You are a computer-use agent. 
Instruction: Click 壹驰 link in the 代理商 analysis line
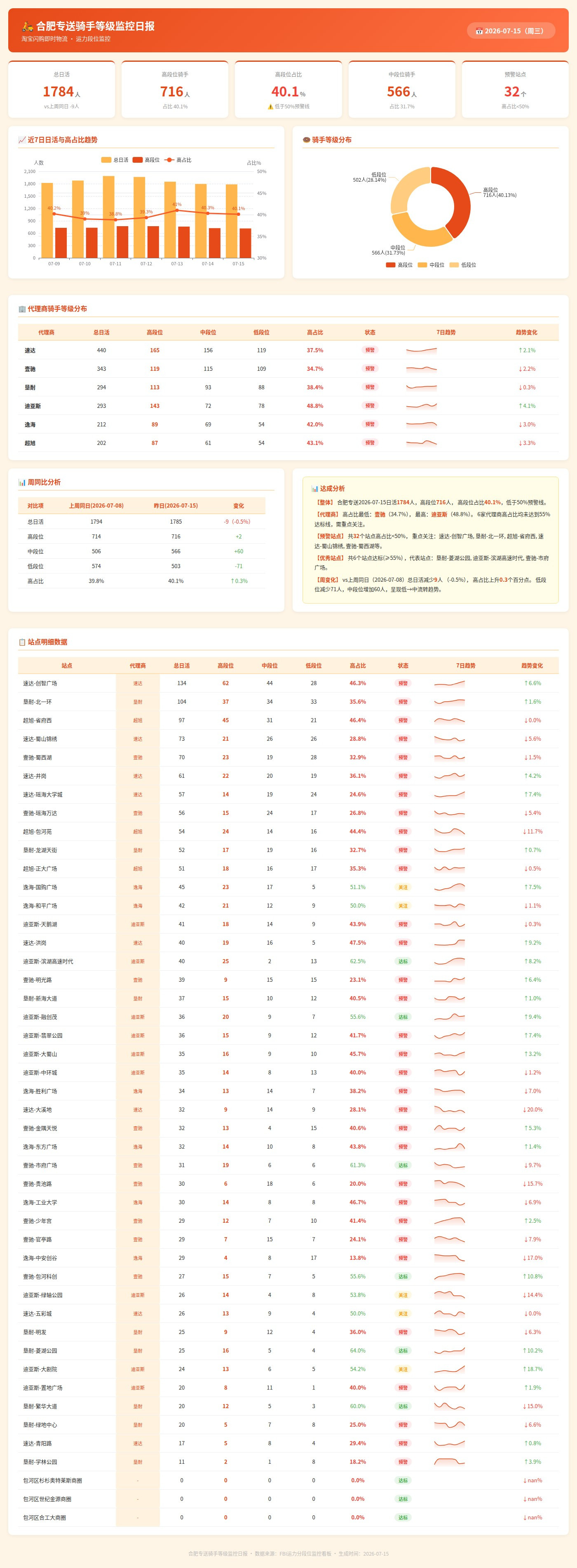(x=380, y=515)
